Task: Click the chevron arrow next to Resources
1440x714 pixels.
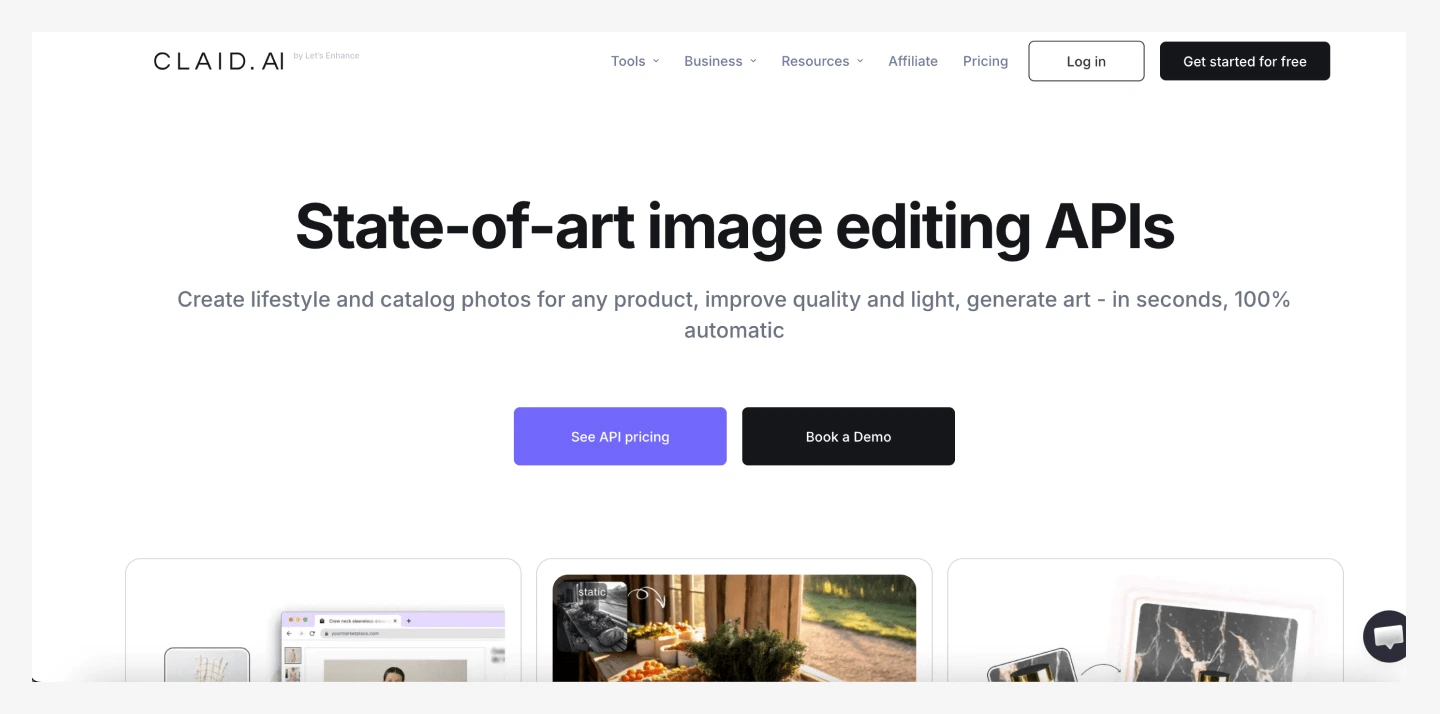Action: [x=860, y=61]
